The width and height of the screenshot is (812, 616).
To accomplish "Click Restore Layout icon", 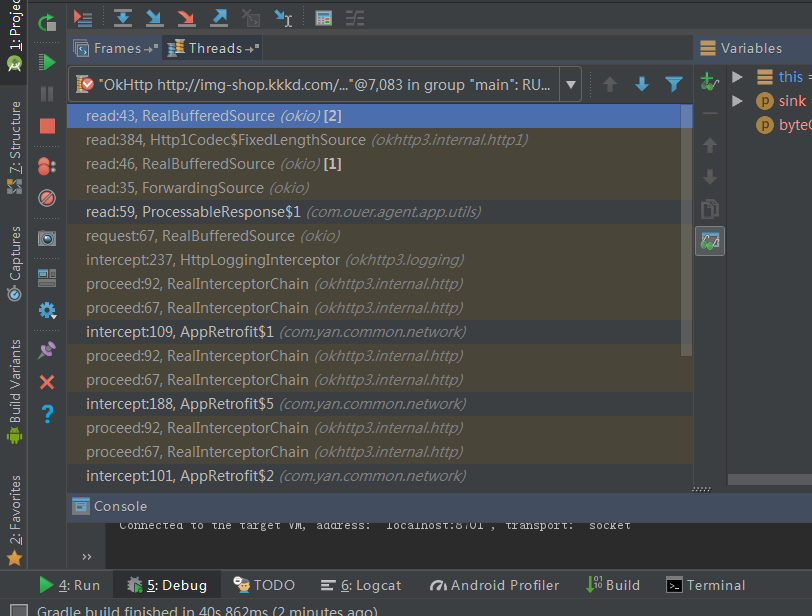I will point(47,278).
